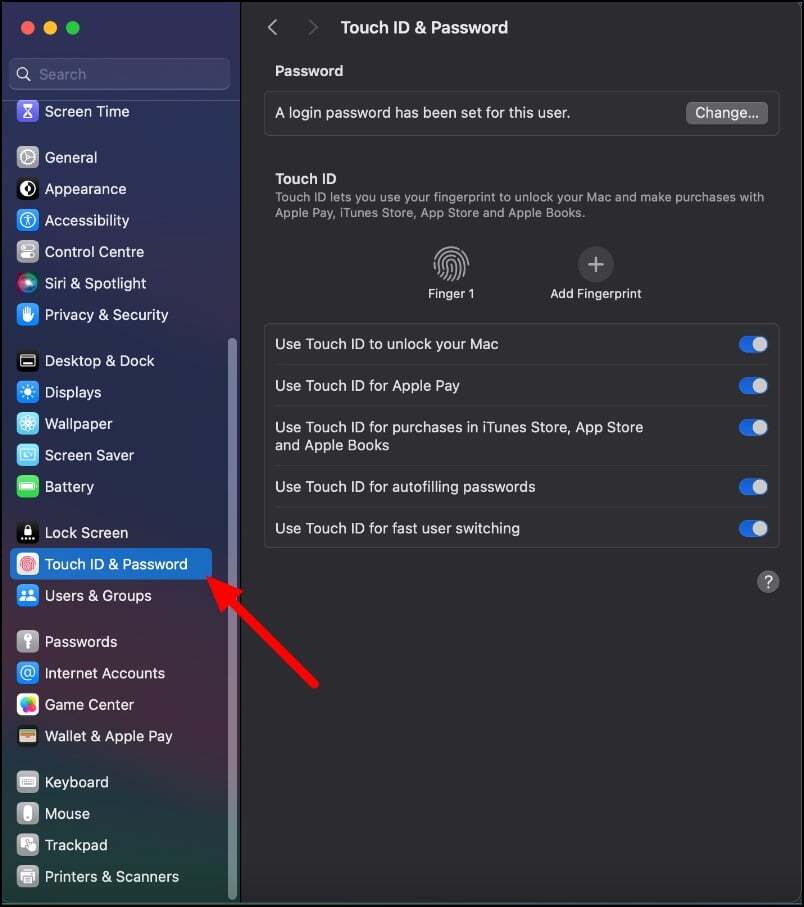Toggle Touch ID to unlock your Mac
This screenshot has width=804, height=907.
[x=753, y=344]
